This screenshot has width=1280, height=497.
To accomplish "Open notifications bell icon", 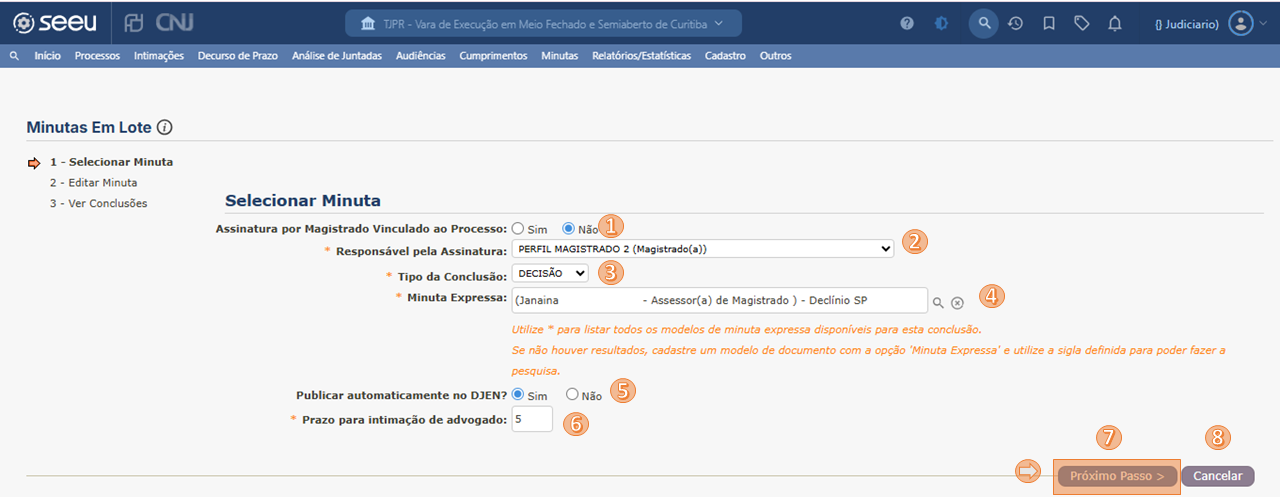I will pyautogui.click(x=1115, y=23).
